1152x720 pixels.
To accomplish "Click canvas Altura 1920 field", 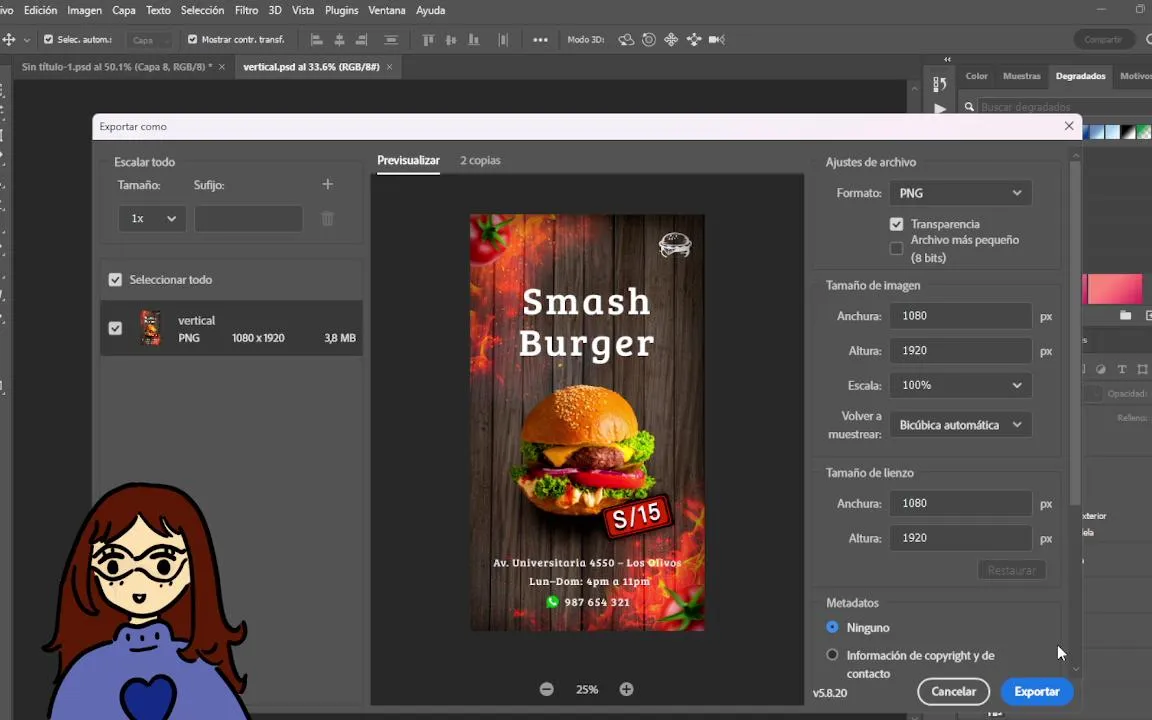I will [x=960, y=538].
